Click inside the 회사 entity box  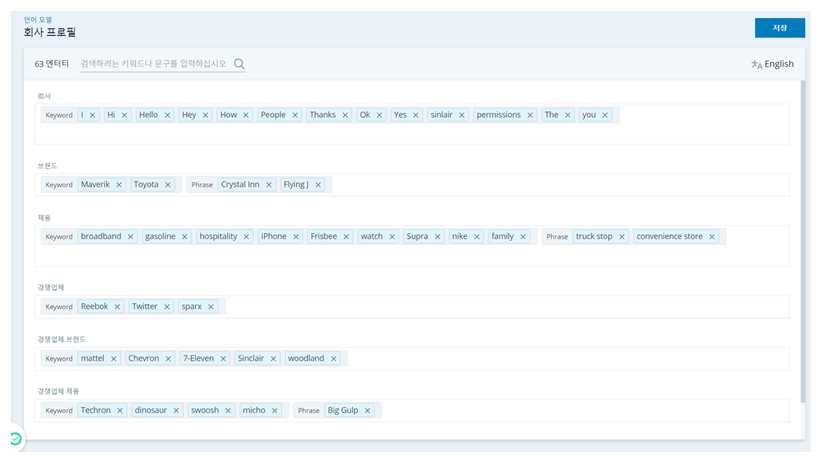click(x=412, y=124)
